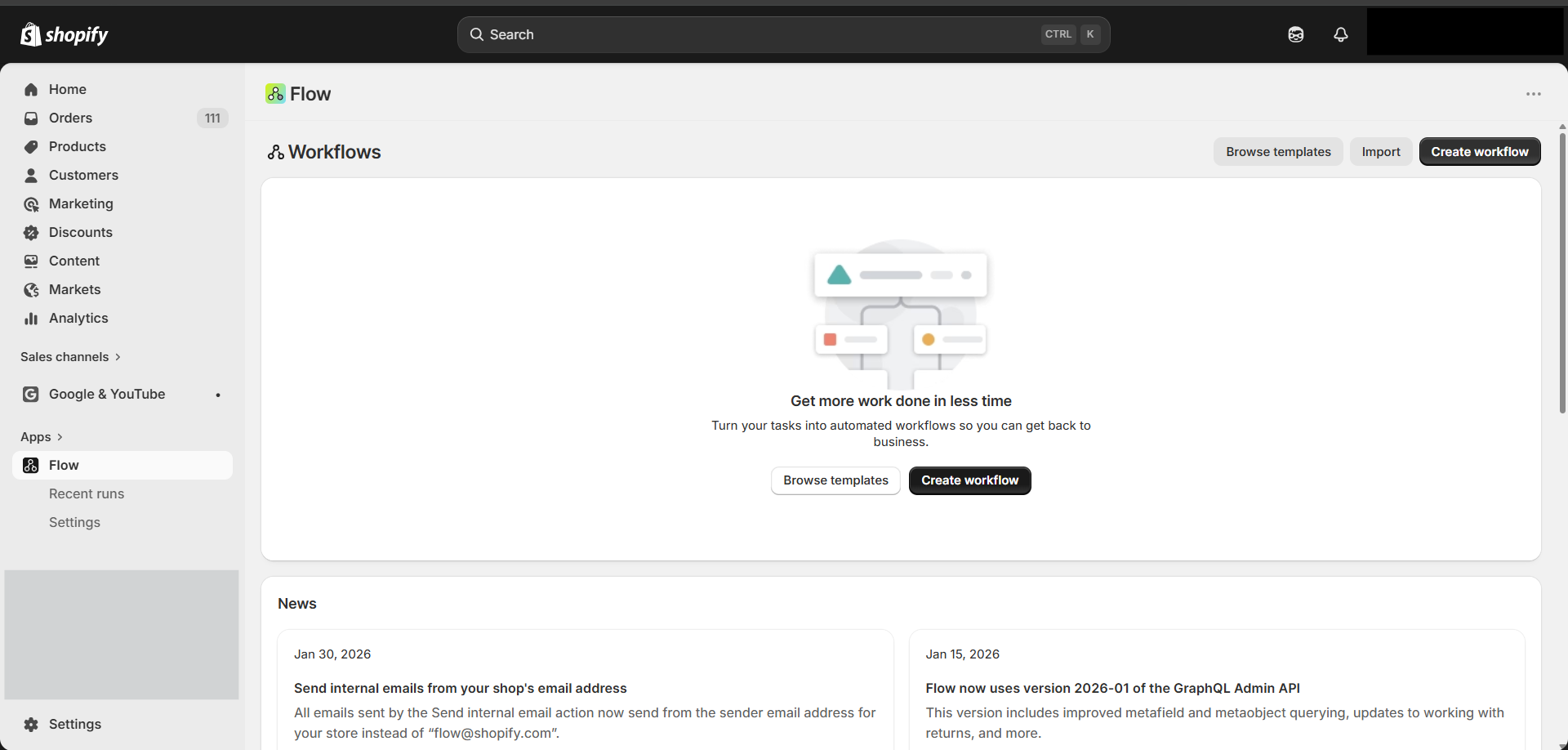Click the Workflows heading icon
1568x750 pixels.
point(276,153)
